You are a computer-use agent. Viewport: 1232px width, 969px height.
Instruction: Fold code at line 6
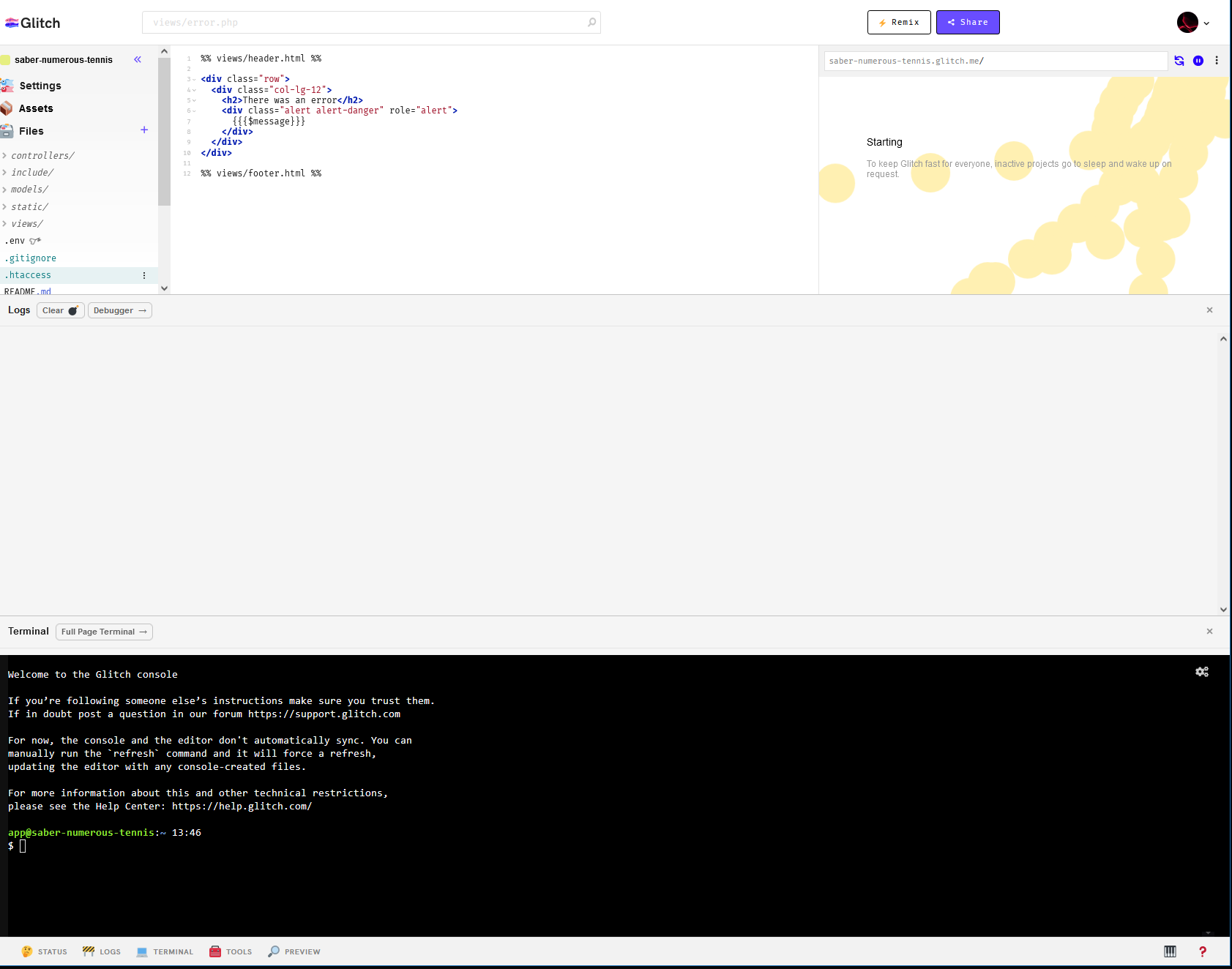coord(194,111)
